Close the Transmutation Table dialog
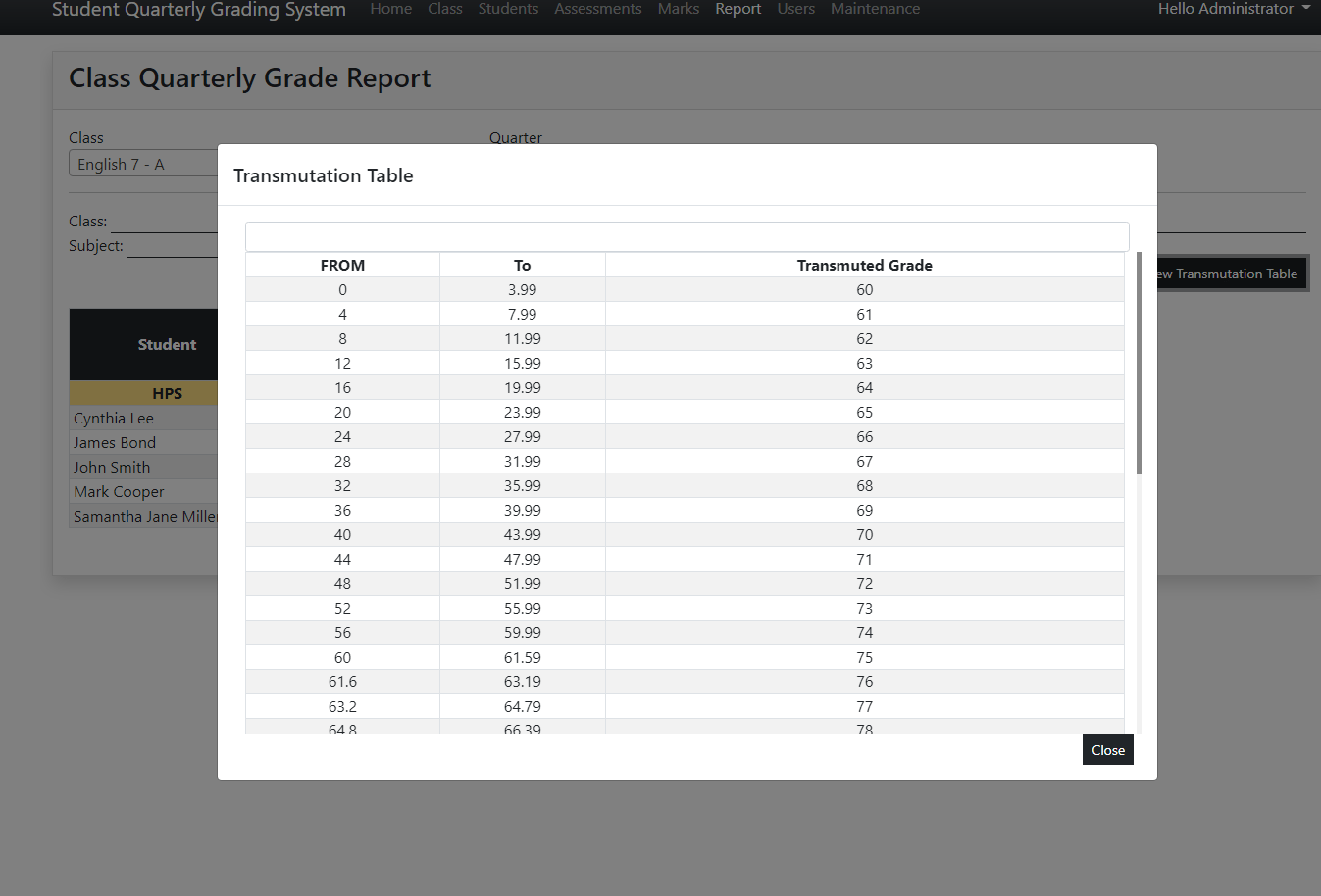Image resolution: width=1321 pixels, height=896 pixels. click(x=1107, y=749)
